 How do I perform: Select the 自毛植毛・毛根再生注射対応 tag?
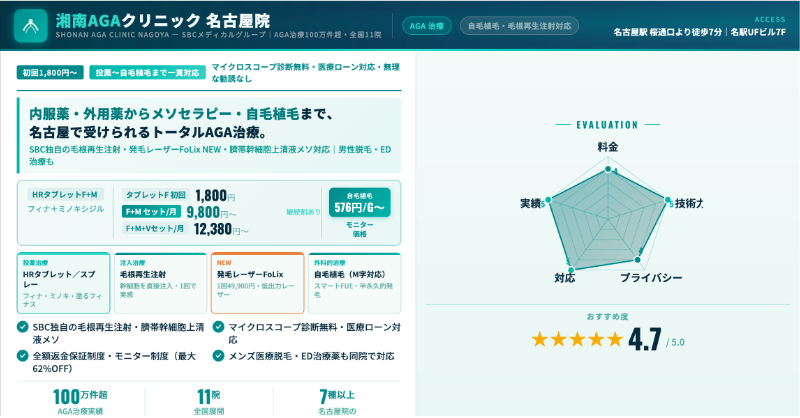coord(520,26)
